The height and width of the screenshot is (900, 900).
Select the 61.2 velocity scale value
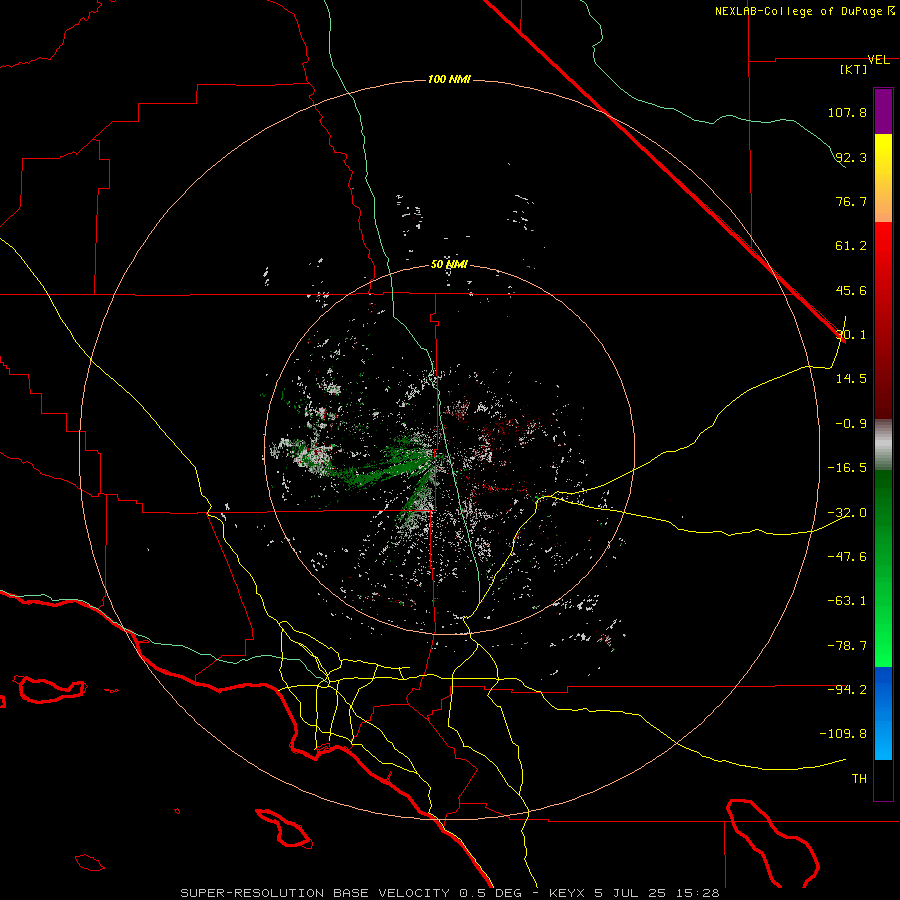click(x=851, y=246)
